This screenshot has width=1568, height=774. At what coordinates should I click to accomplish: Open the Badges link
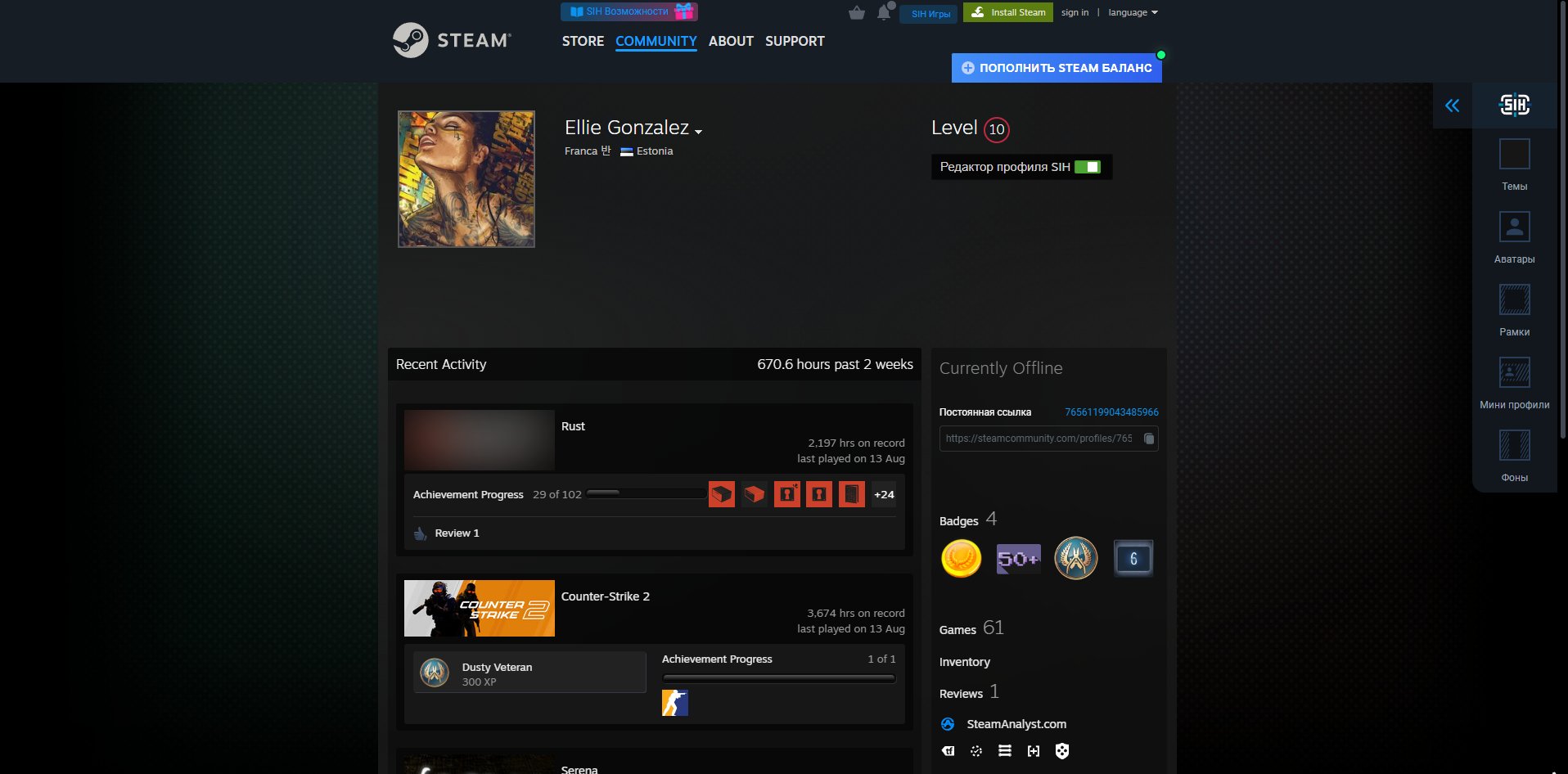pyautogui.click(x=959, y=521)
